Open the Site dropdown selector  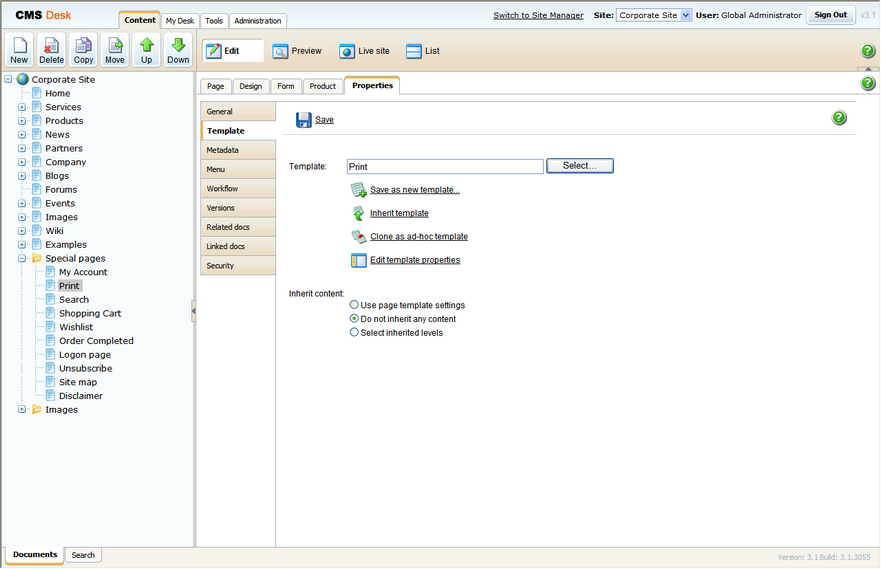point(654,15)
